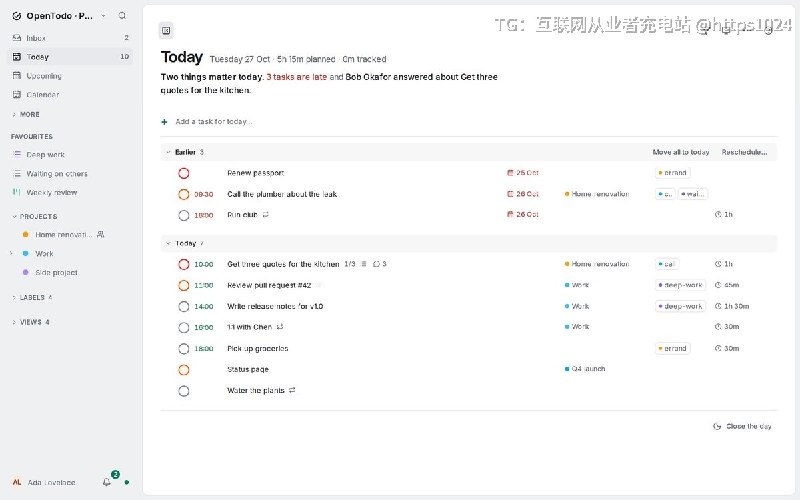Expand the Work project chevron

(x=11, y=253)
